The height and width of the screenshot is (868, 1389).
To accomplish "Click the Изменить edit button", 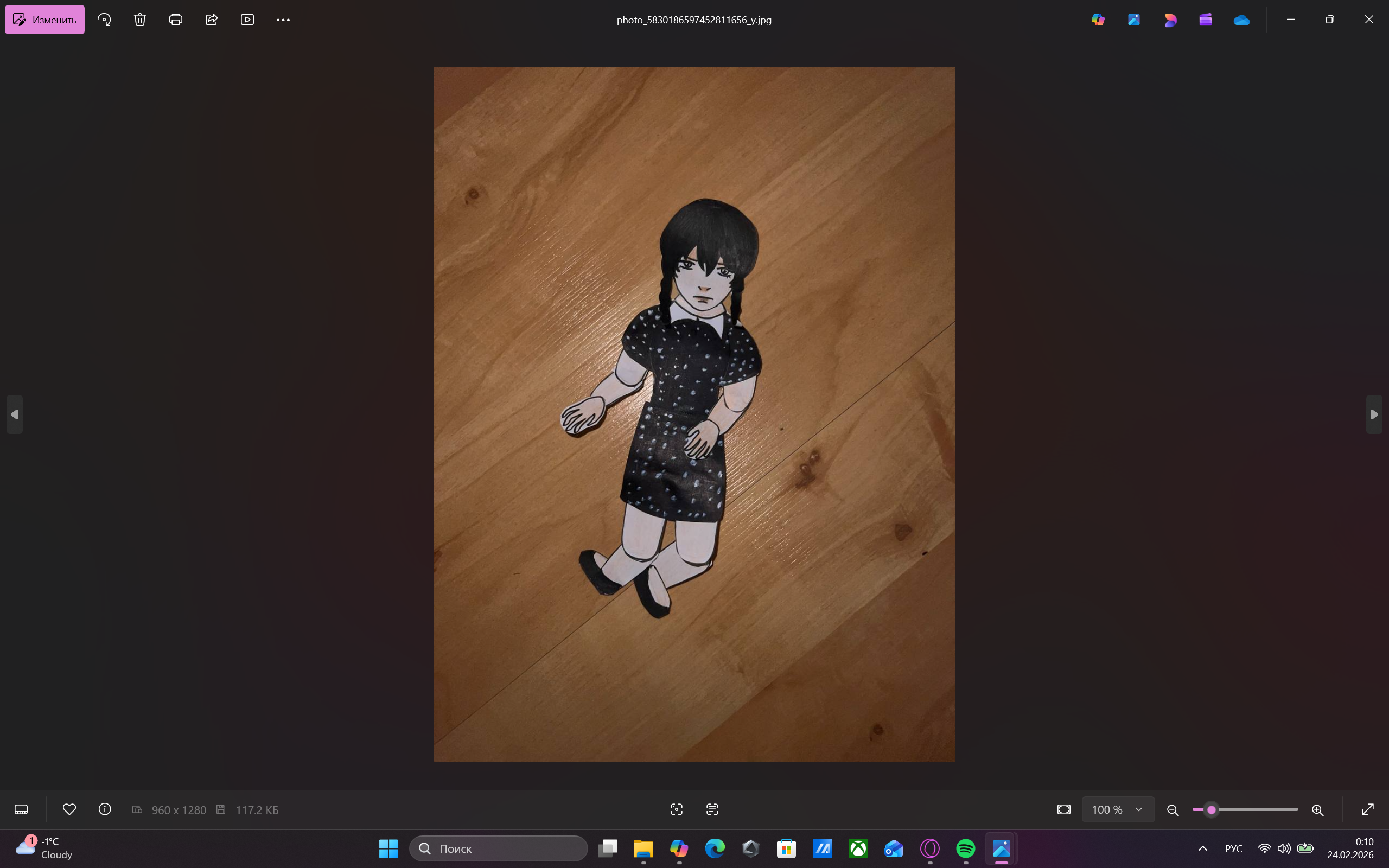I will (45, 20).
